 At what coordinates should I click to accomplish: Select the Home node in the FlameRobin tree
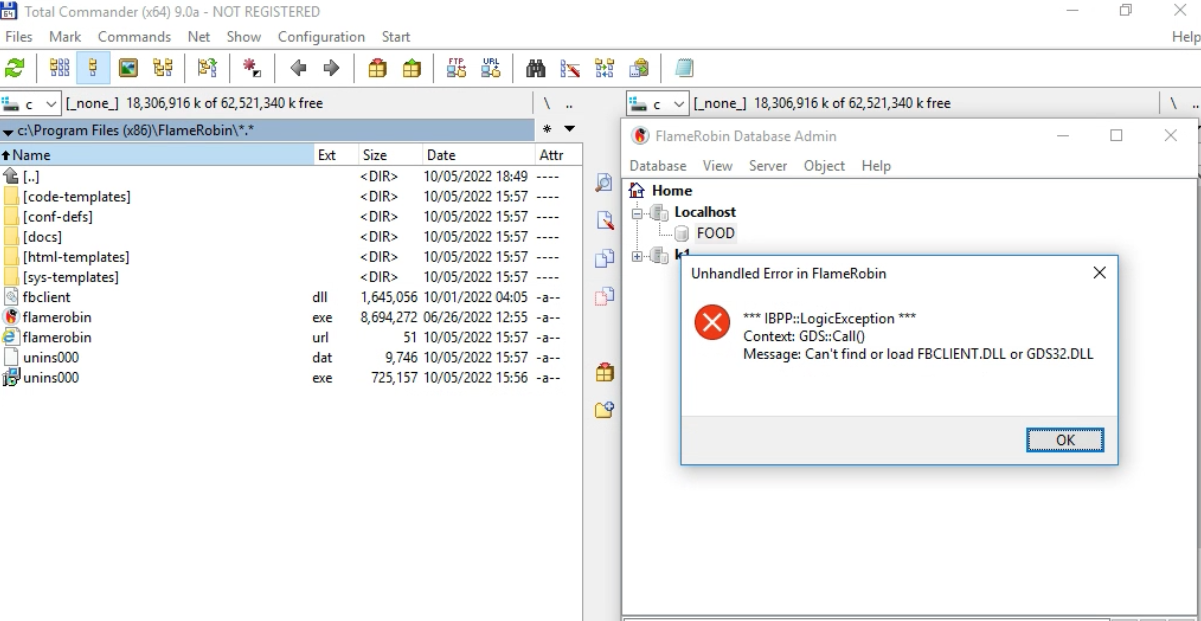[x=672, y=190]
